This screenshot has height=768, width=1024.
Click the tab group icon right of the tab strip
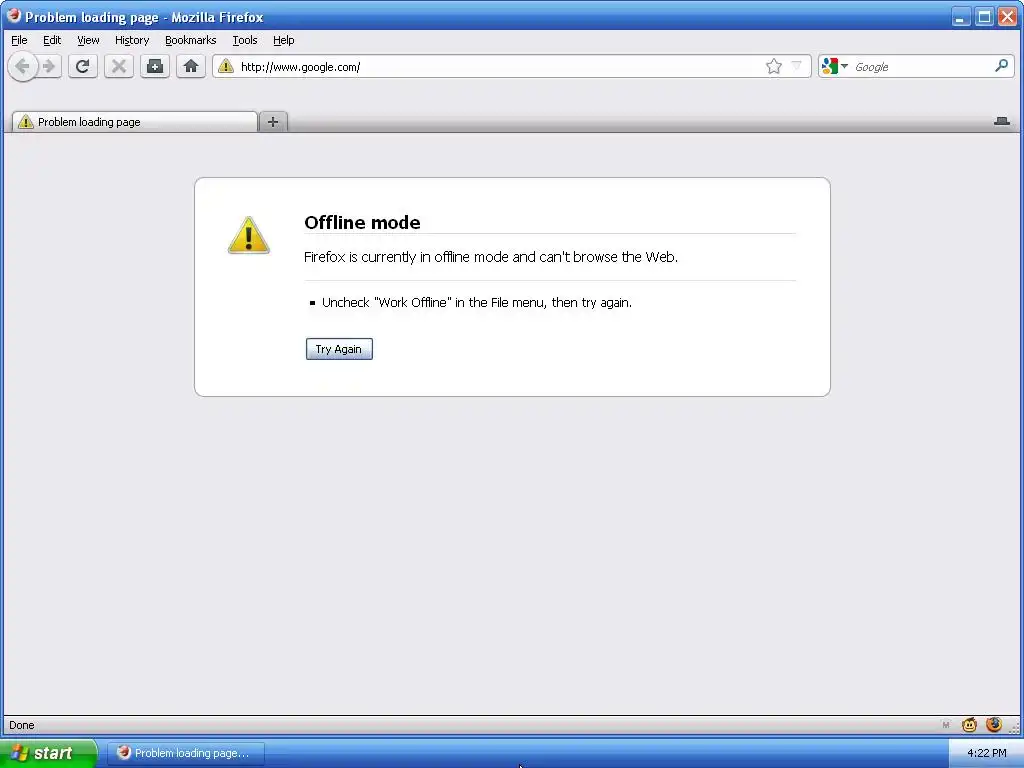(x=1002, y=121)
